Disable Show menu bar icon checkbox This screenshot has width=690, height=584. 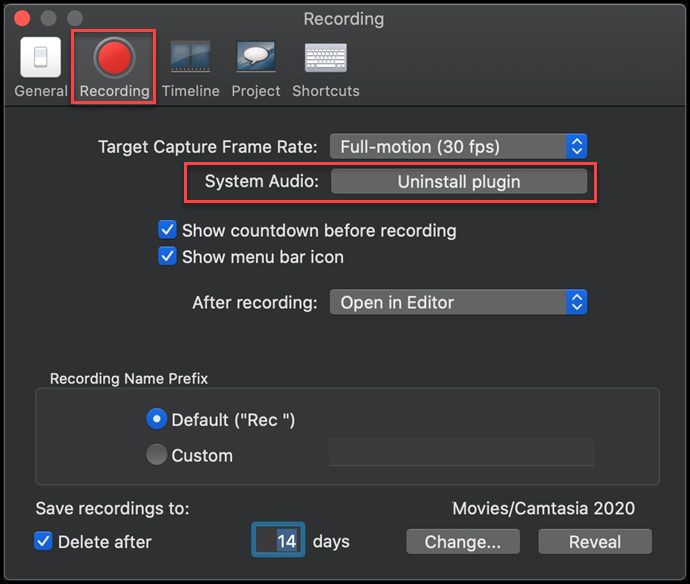pyautogui.click(x=168, y=257)
